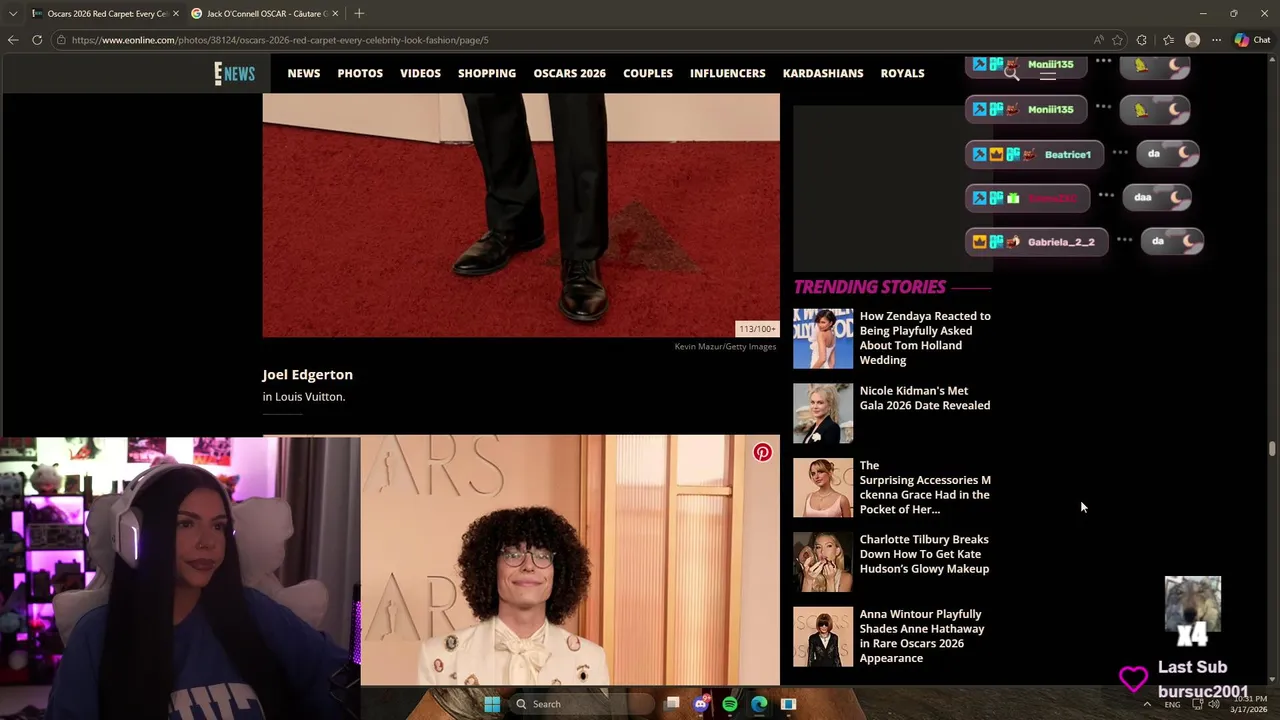This screenshot has height=720, width=1280.
Task: Select the Joel Edgerton caption name
Action: pyautogui.click(x=307, y=374)
